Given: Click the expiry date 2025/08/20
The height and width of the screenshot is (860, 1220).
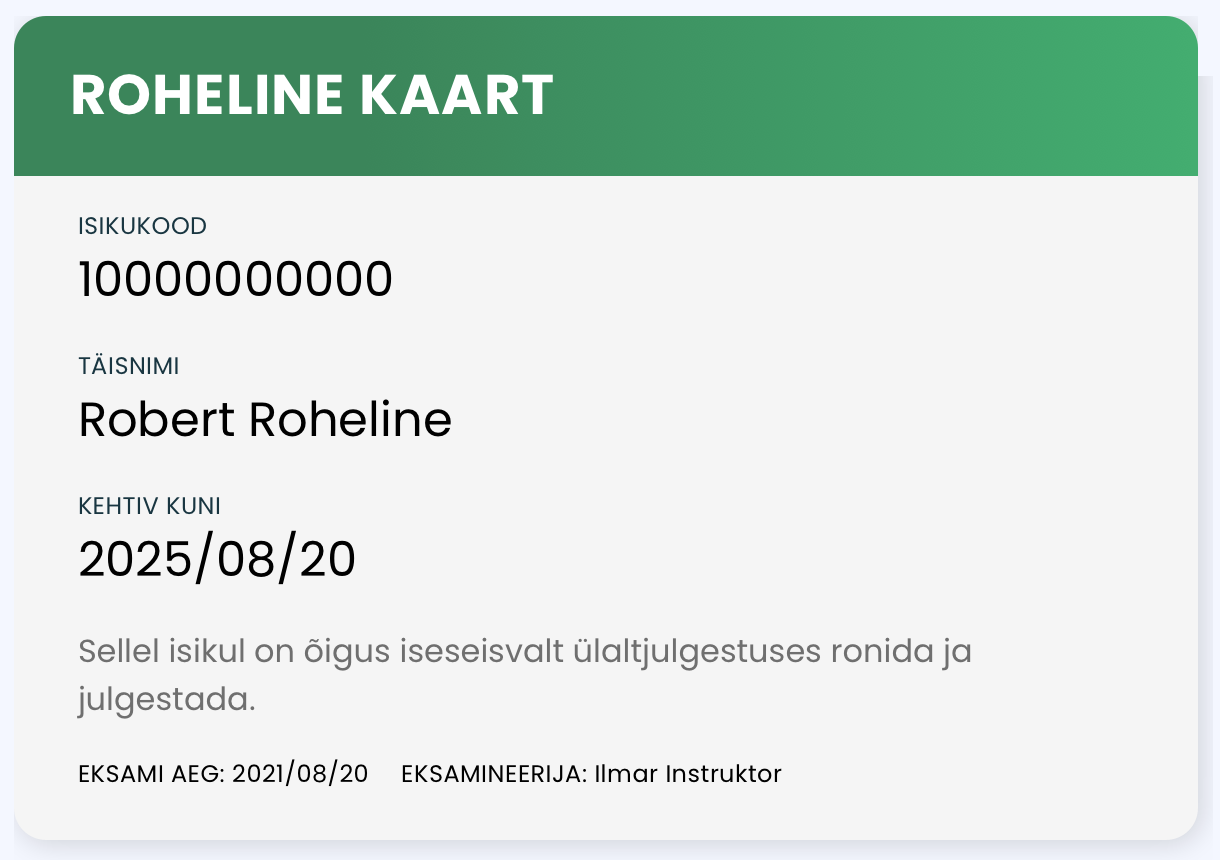Looking at the screenshot, I should tap(217, 559).
